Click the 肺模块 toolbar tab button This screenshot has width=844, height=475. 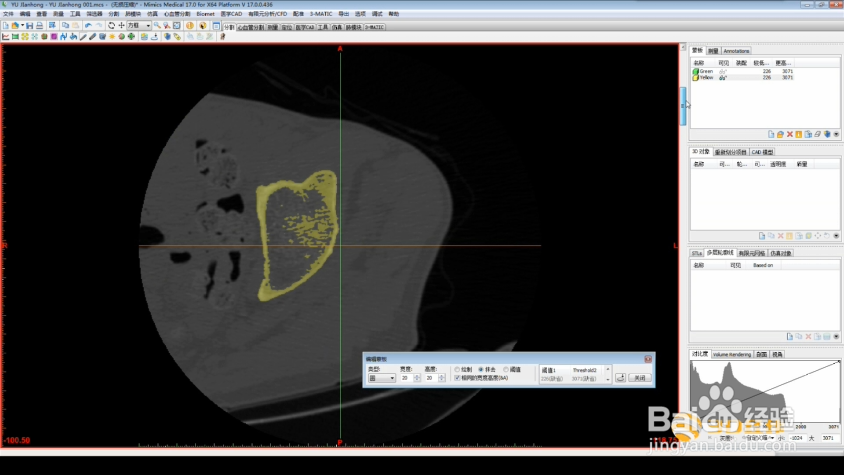354,27
